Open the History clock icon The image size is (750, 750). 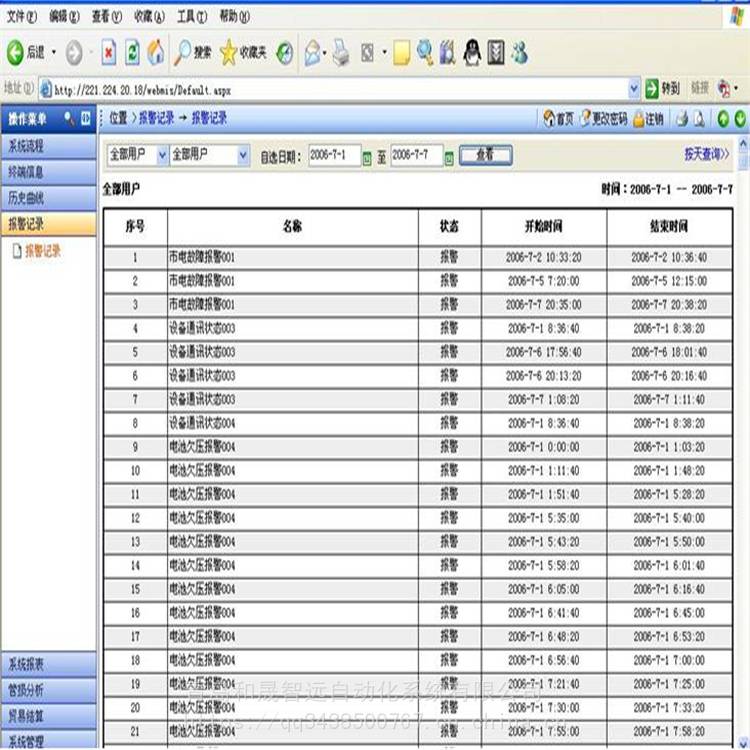285,53
